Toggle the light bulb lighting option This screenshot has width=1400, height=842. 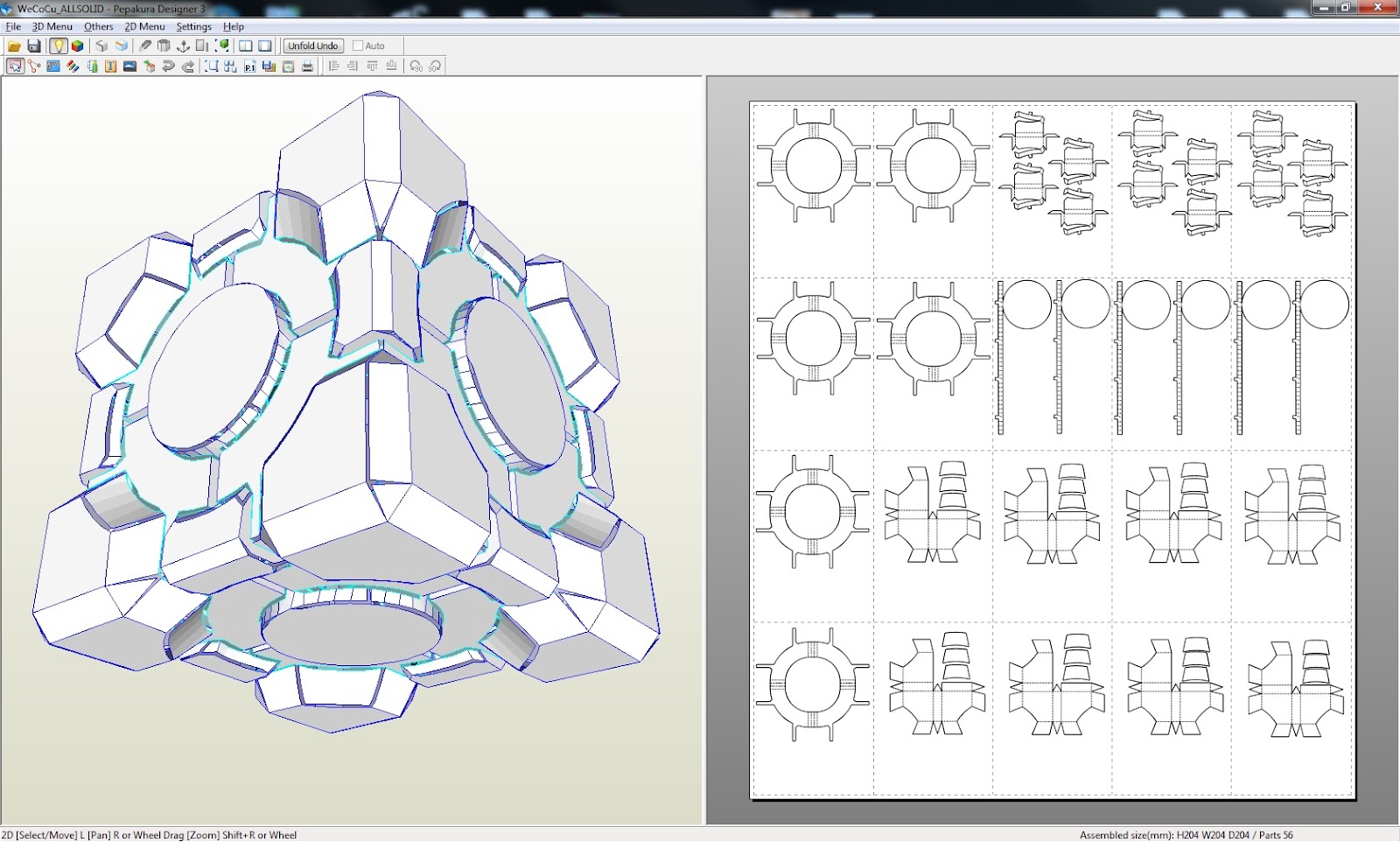(58, 46)
